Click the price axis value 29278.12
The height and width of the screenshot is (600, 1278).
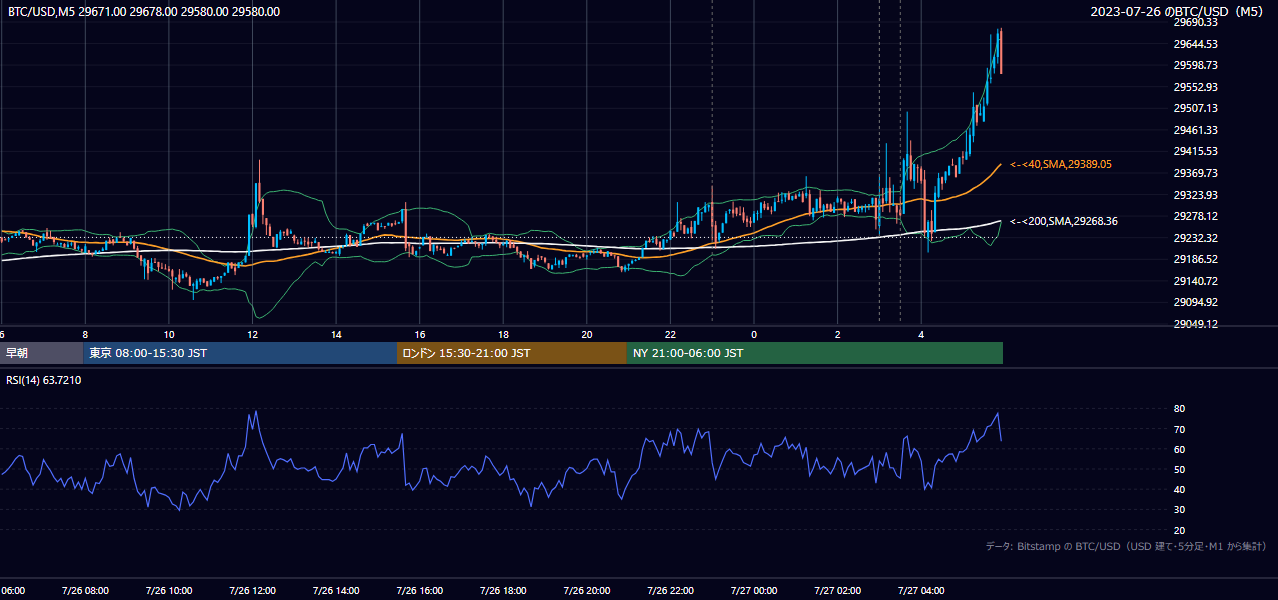point(1195,216)
